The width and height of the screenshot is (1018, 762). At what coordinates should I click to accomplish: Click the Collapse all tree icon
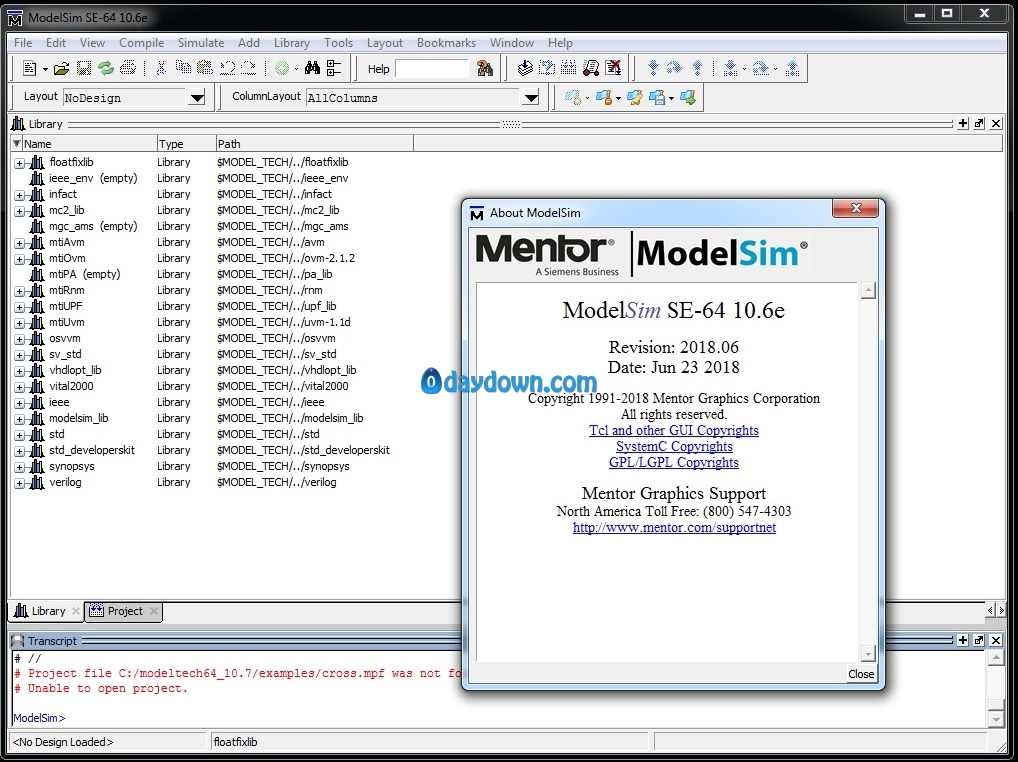point(334,68)
